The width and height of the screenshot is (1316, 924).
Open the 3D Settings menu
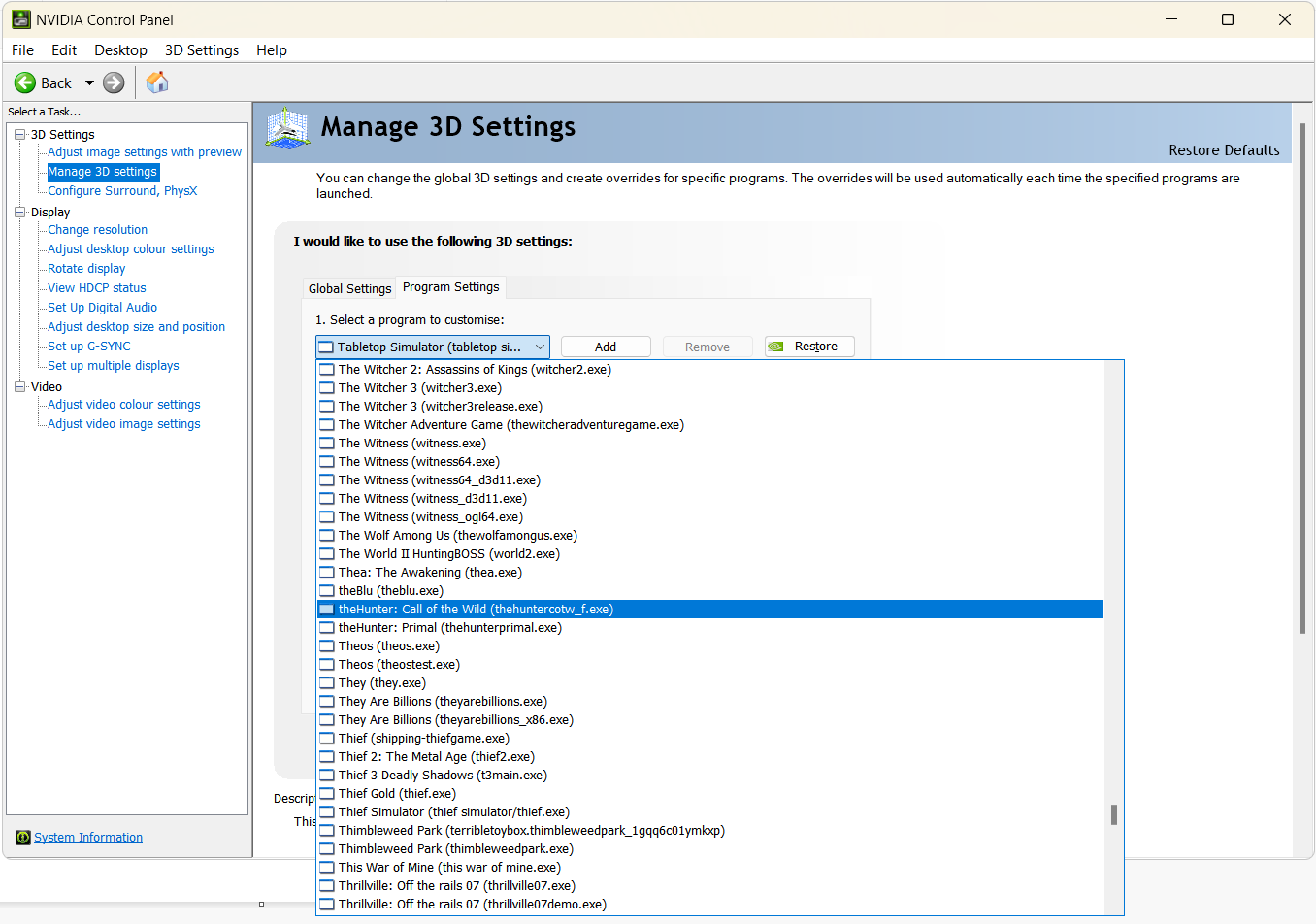[x=201, y=50]
